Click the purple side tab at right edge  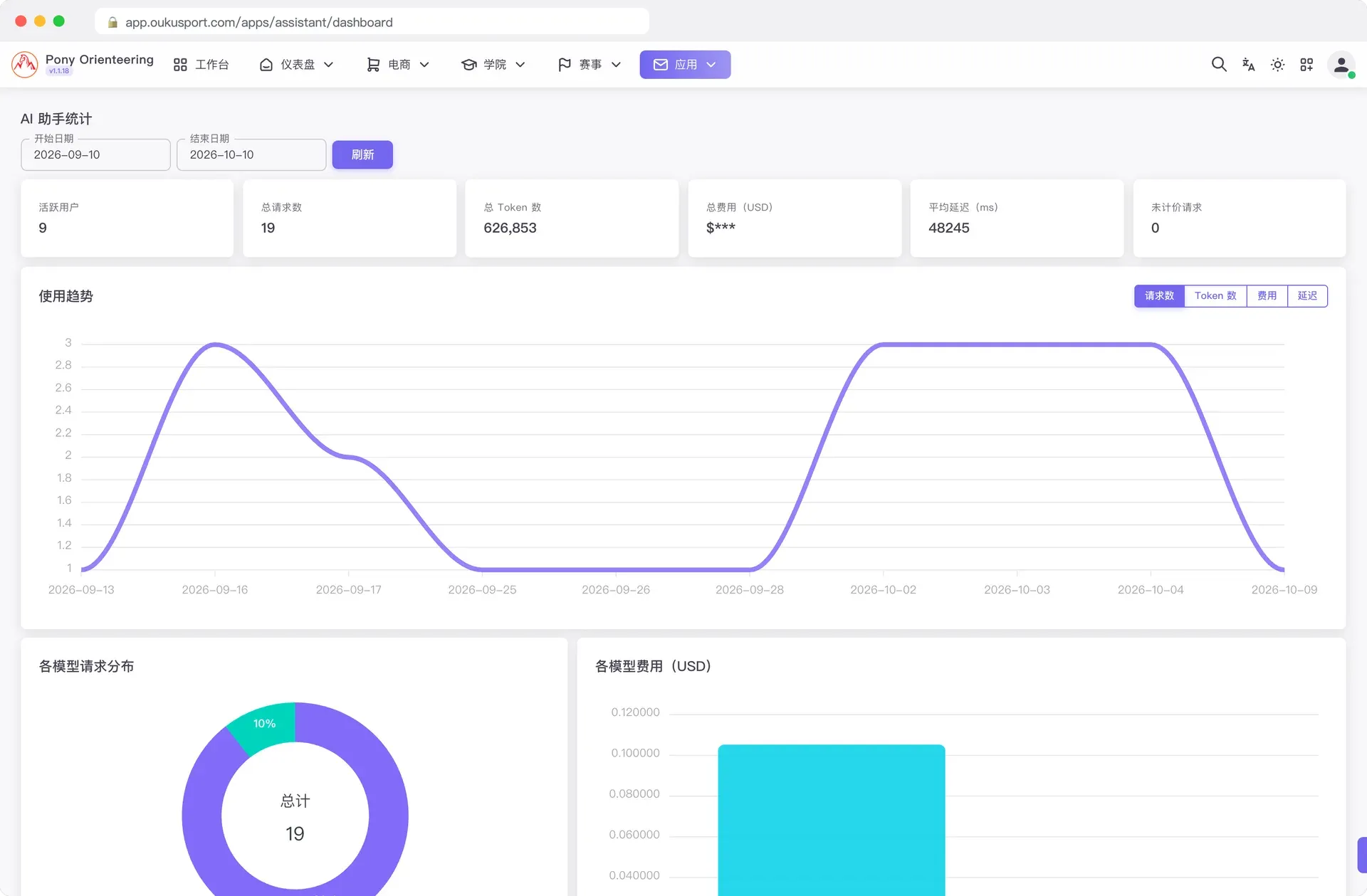1362,855
